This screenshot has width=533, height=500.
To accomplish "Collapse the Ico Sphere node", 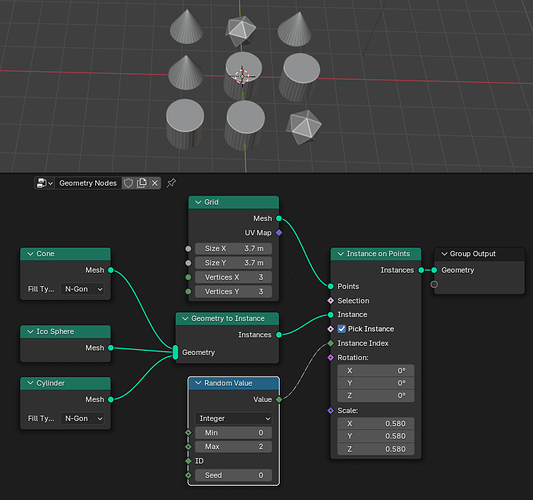I will click(x=30, y=331).
